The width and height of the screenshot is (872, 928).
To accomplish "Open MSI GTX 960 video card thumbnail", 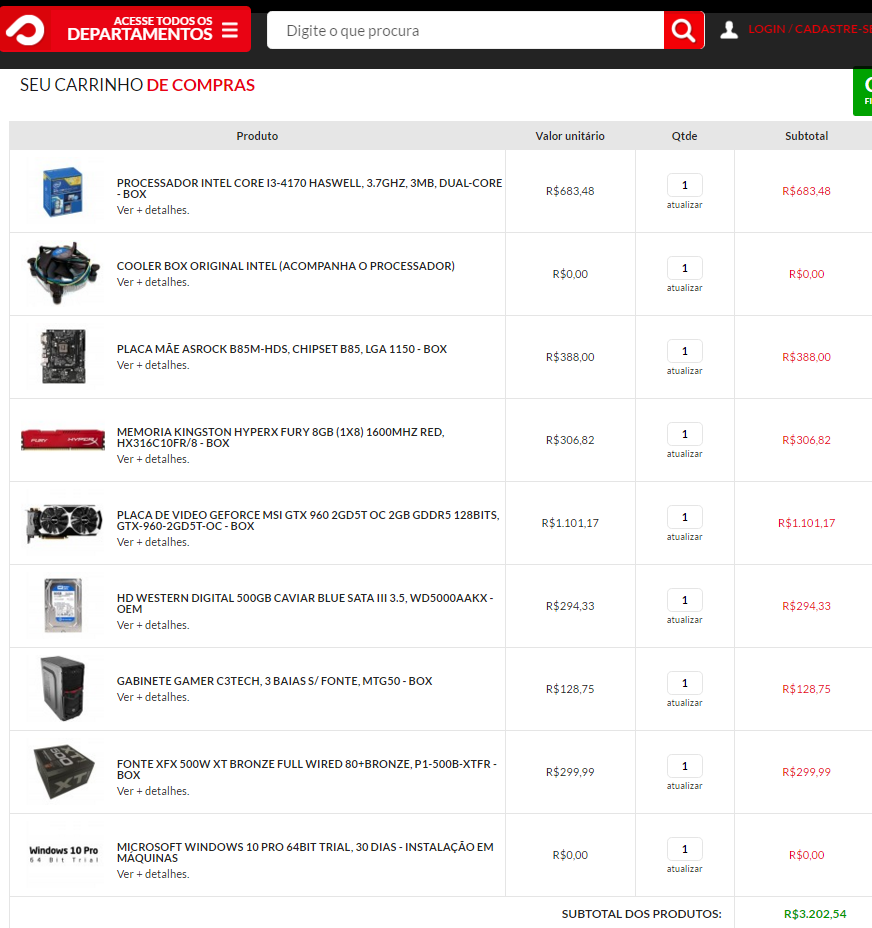I will tap(63, 523).
